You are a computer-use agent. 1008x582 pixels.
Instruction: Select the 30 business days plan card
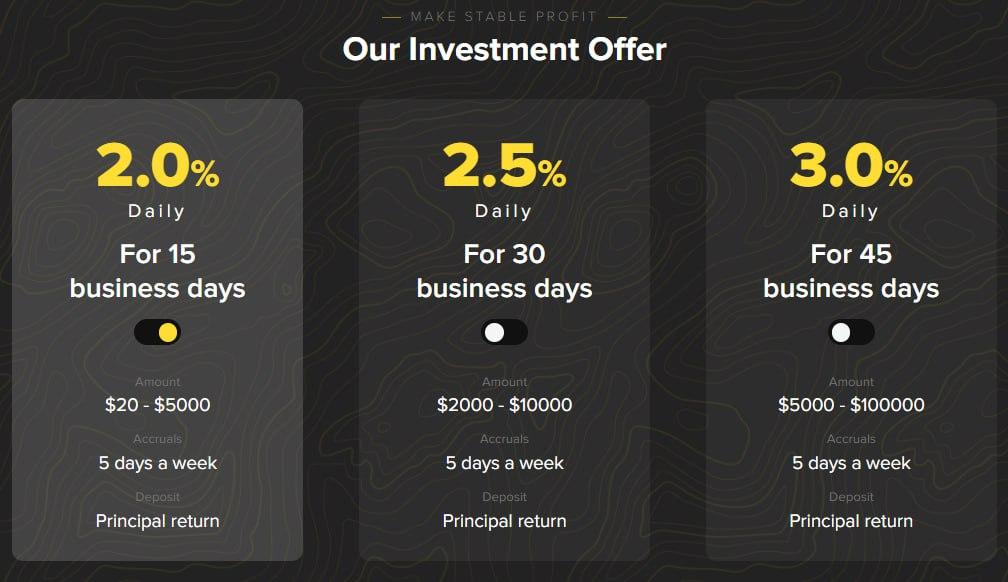[x=505, y=330]
